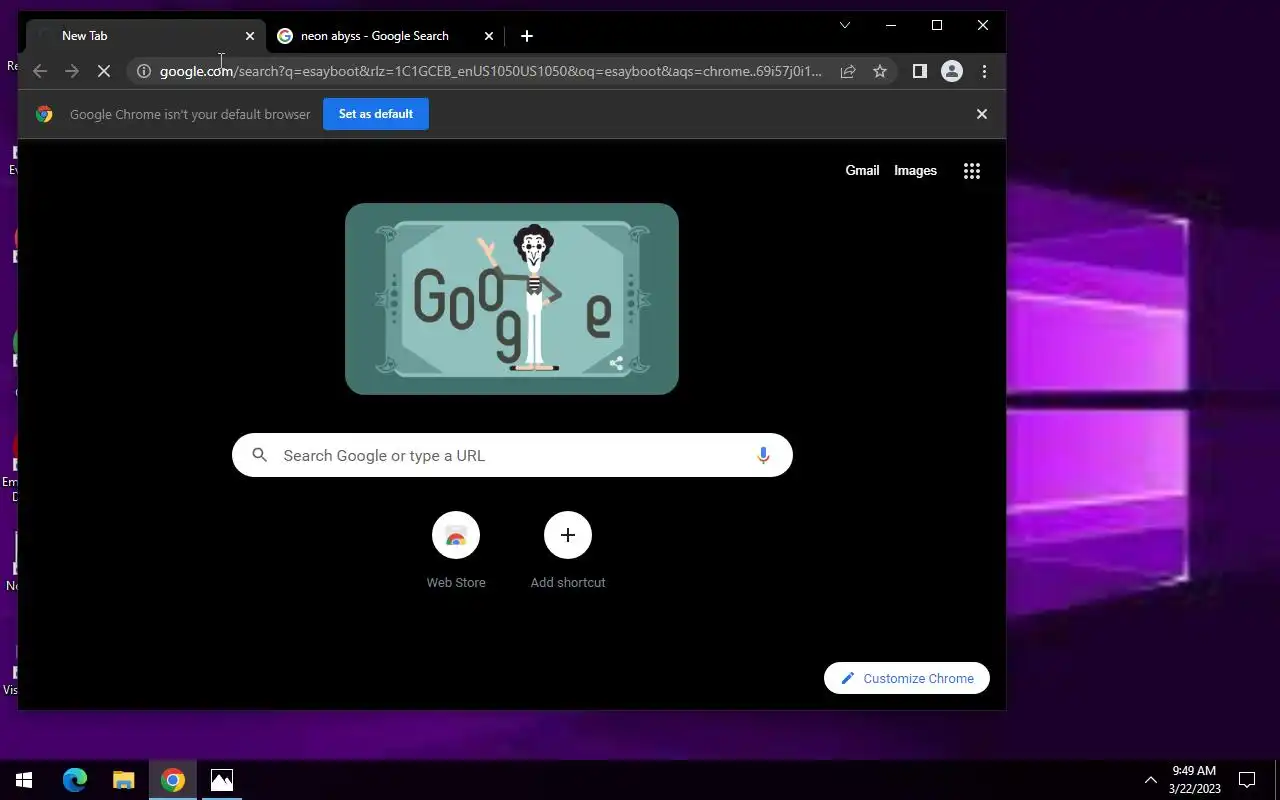Start voice search with the microphone
This screenshot has width=1280, height=800.
point(763,455)
